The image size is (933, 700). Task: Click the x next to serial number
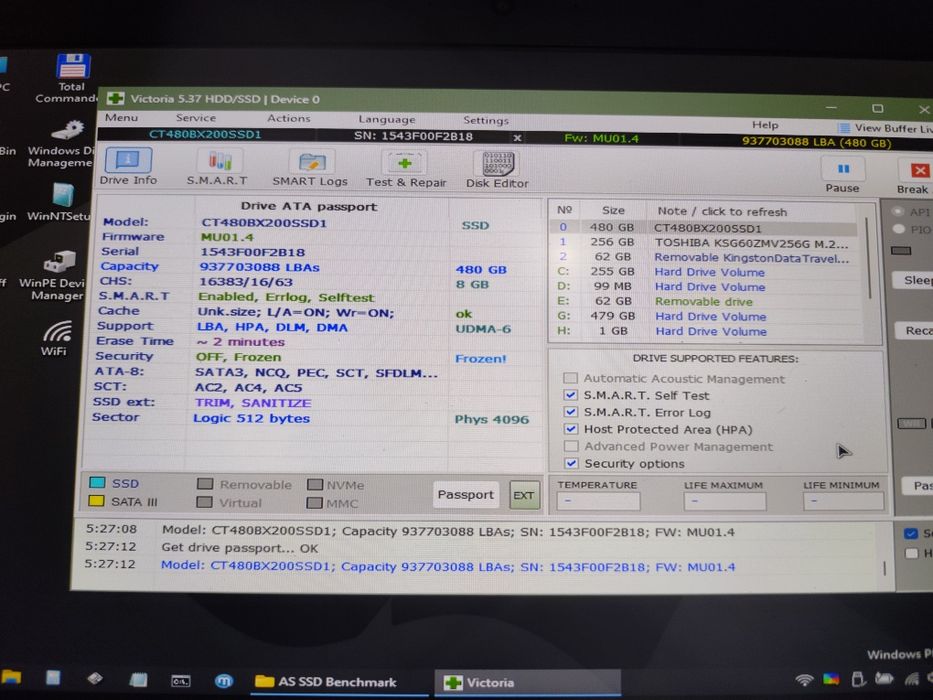pos(517,138)
